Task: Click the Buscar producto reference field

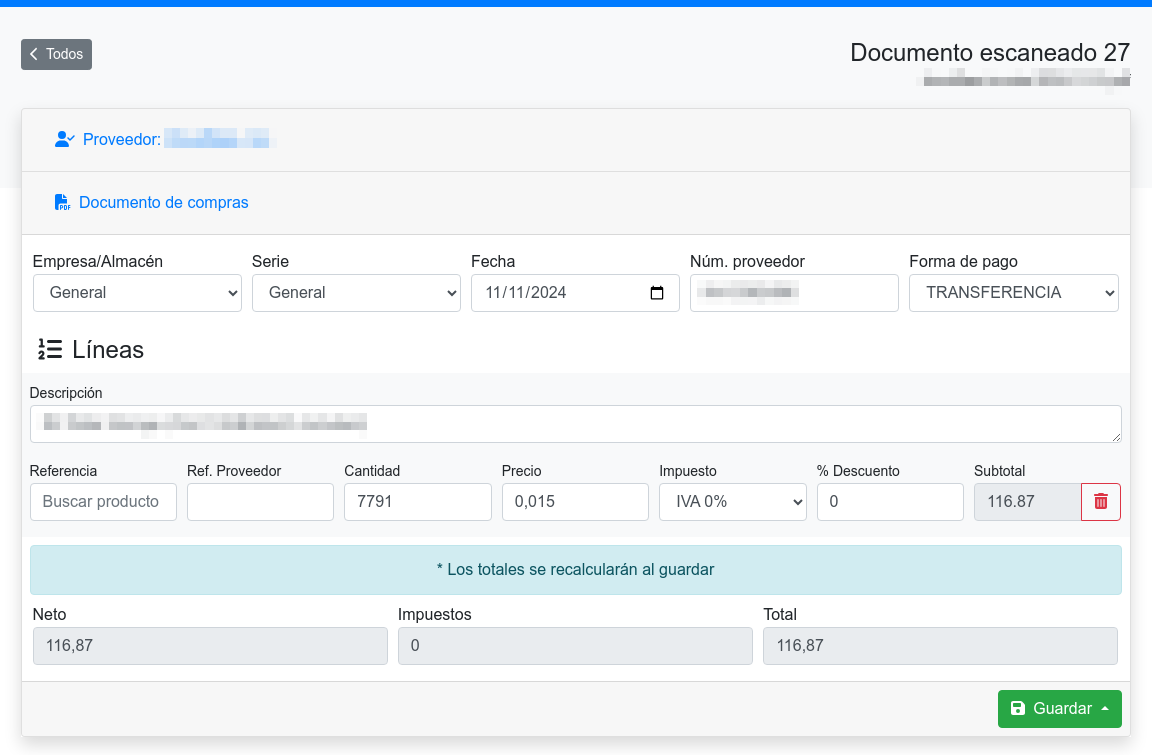Action: [x=104, y=502]
